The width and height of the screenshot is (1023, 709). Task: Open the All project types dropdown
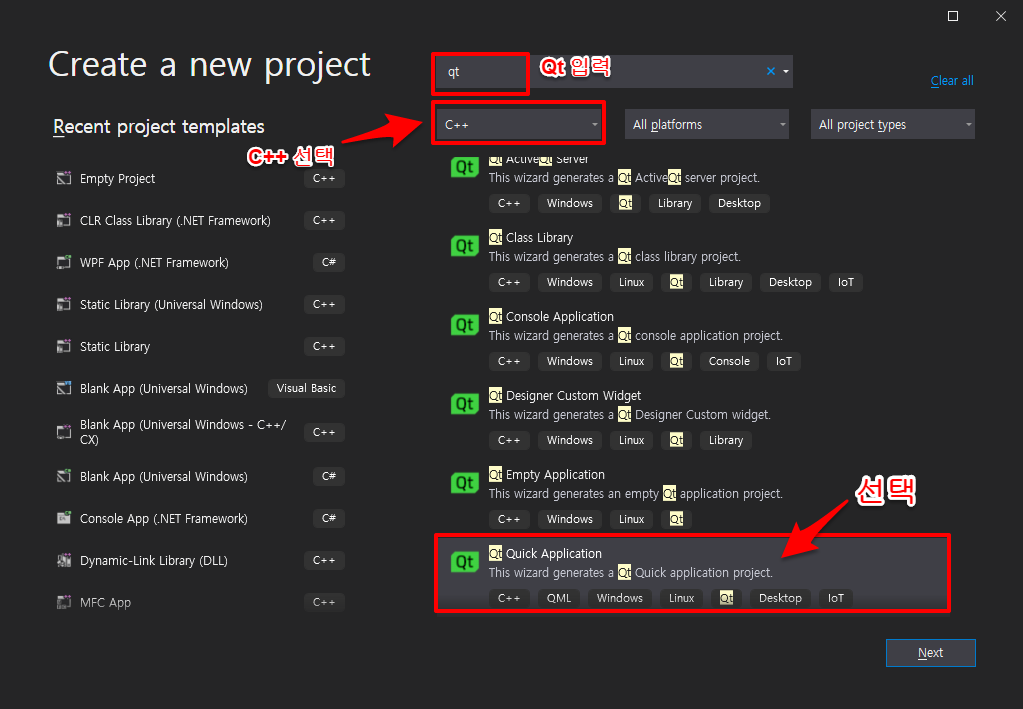click(893, 124)
